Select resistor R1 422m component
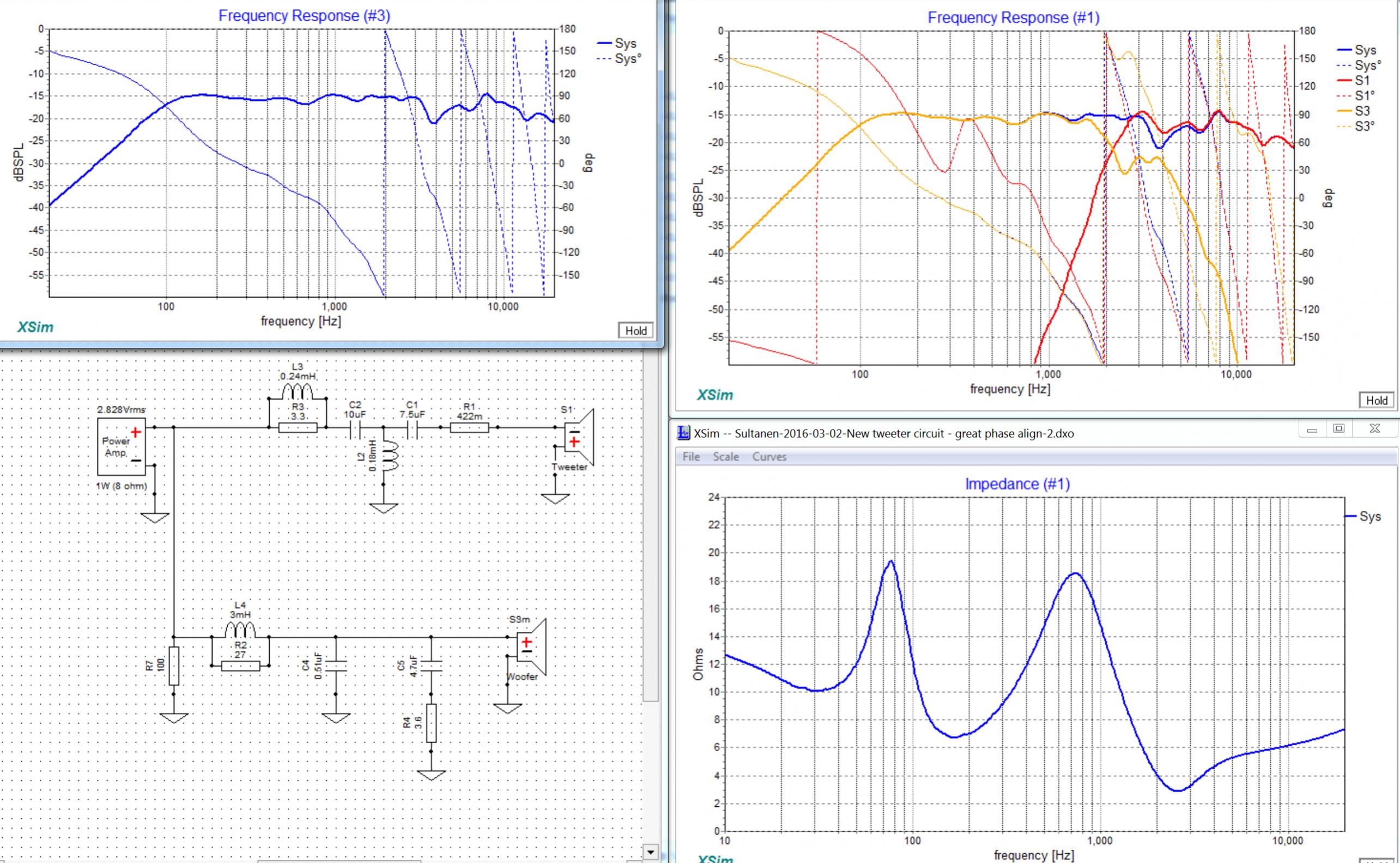 469,427
